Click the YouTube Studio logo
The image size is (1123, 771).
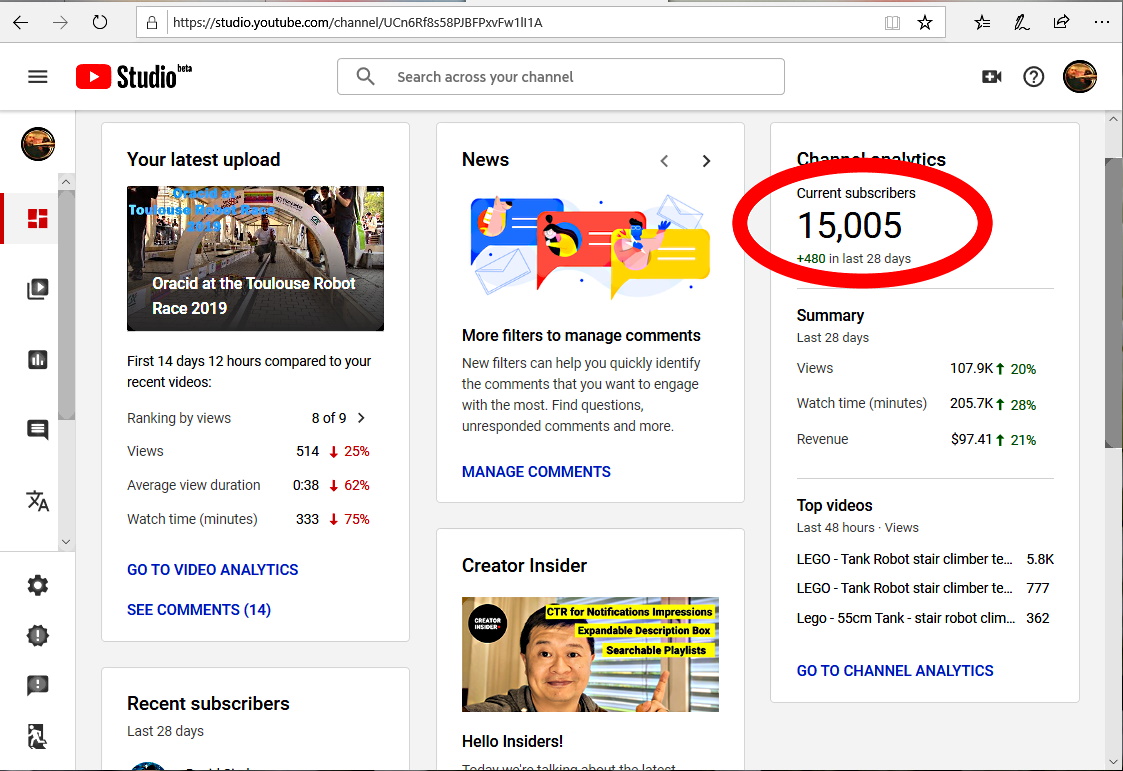click(x=134, y=77)
